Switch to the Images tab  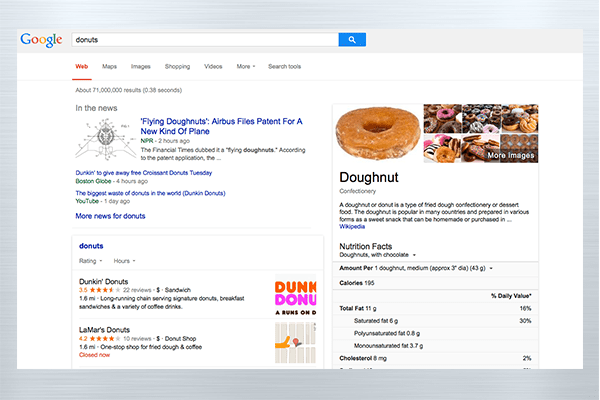[x=141, y=67]
